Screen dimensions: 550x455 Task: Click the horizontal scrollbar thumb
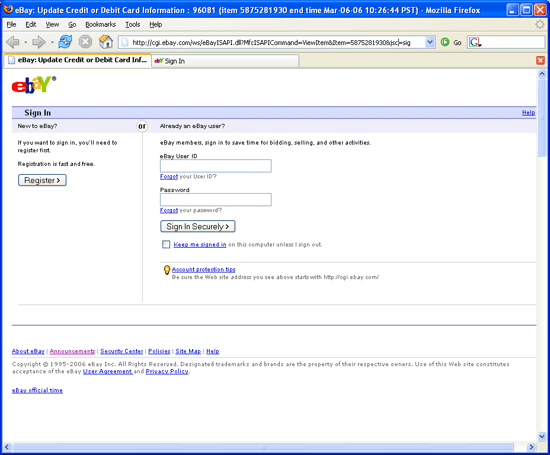pyautogui.click(x=263, y=447)
